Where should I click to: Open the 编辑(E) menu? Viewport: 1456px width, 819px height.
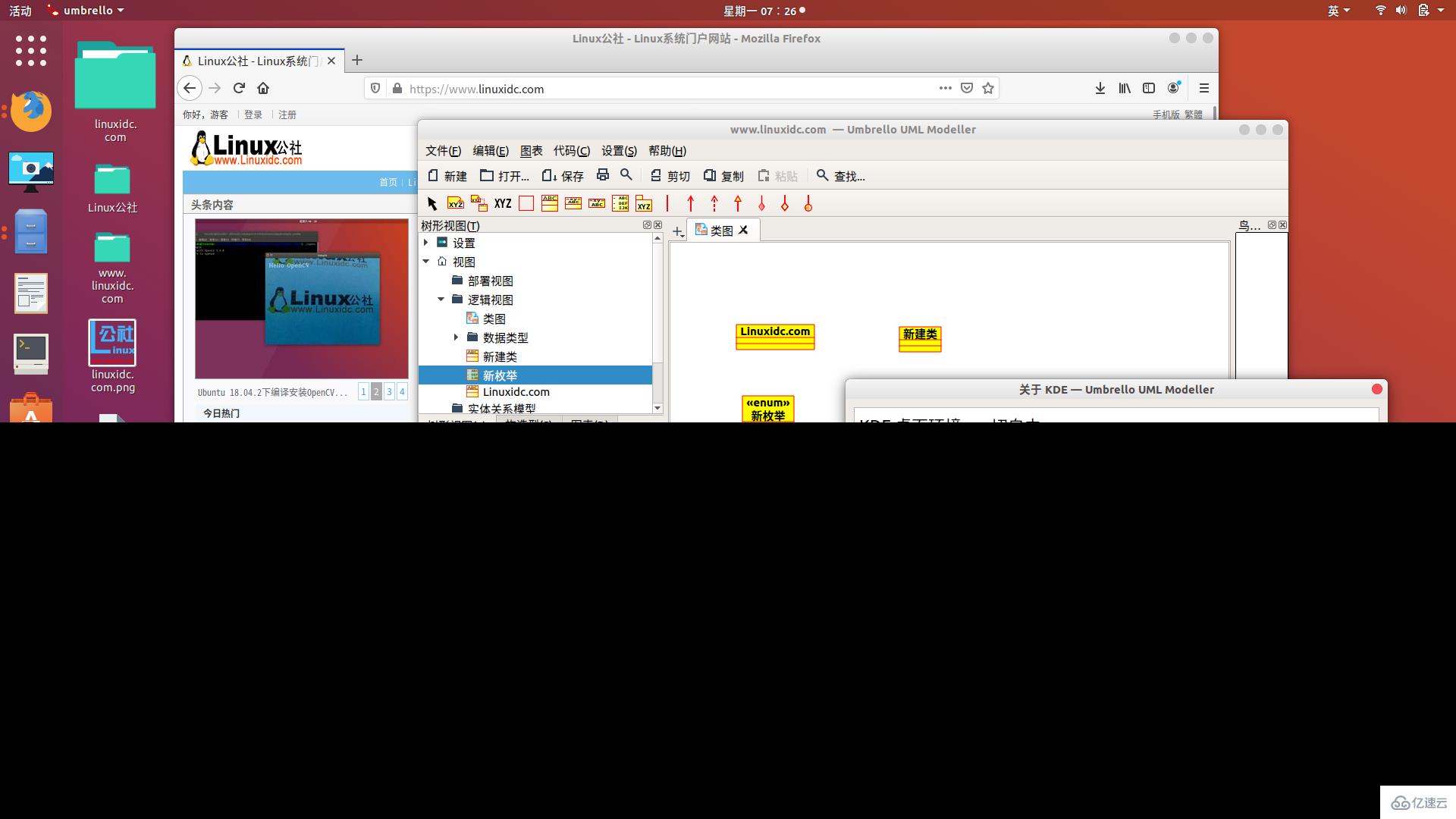tap(491, 151)
